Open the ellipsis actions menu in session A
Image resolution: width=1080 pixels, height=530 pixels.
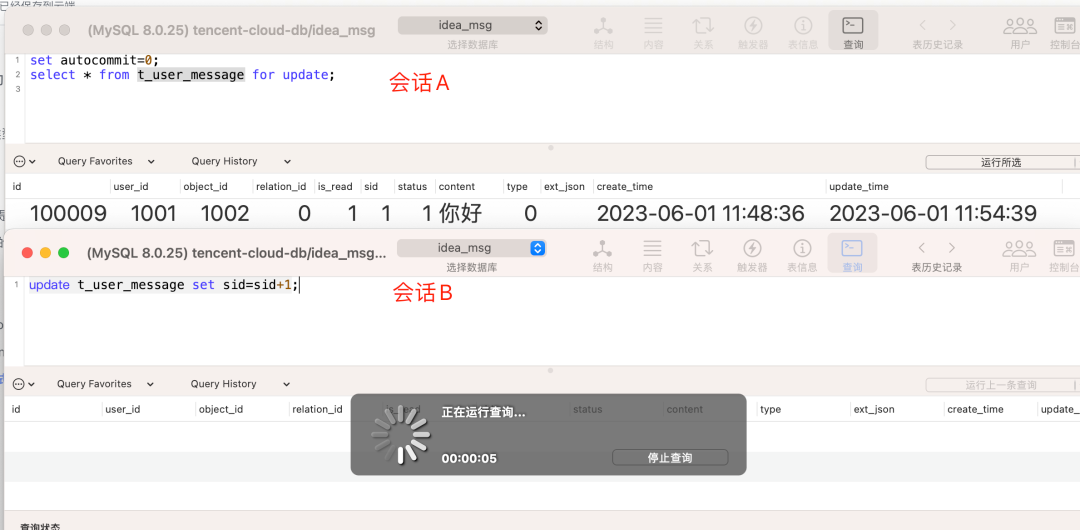(24, 161)
